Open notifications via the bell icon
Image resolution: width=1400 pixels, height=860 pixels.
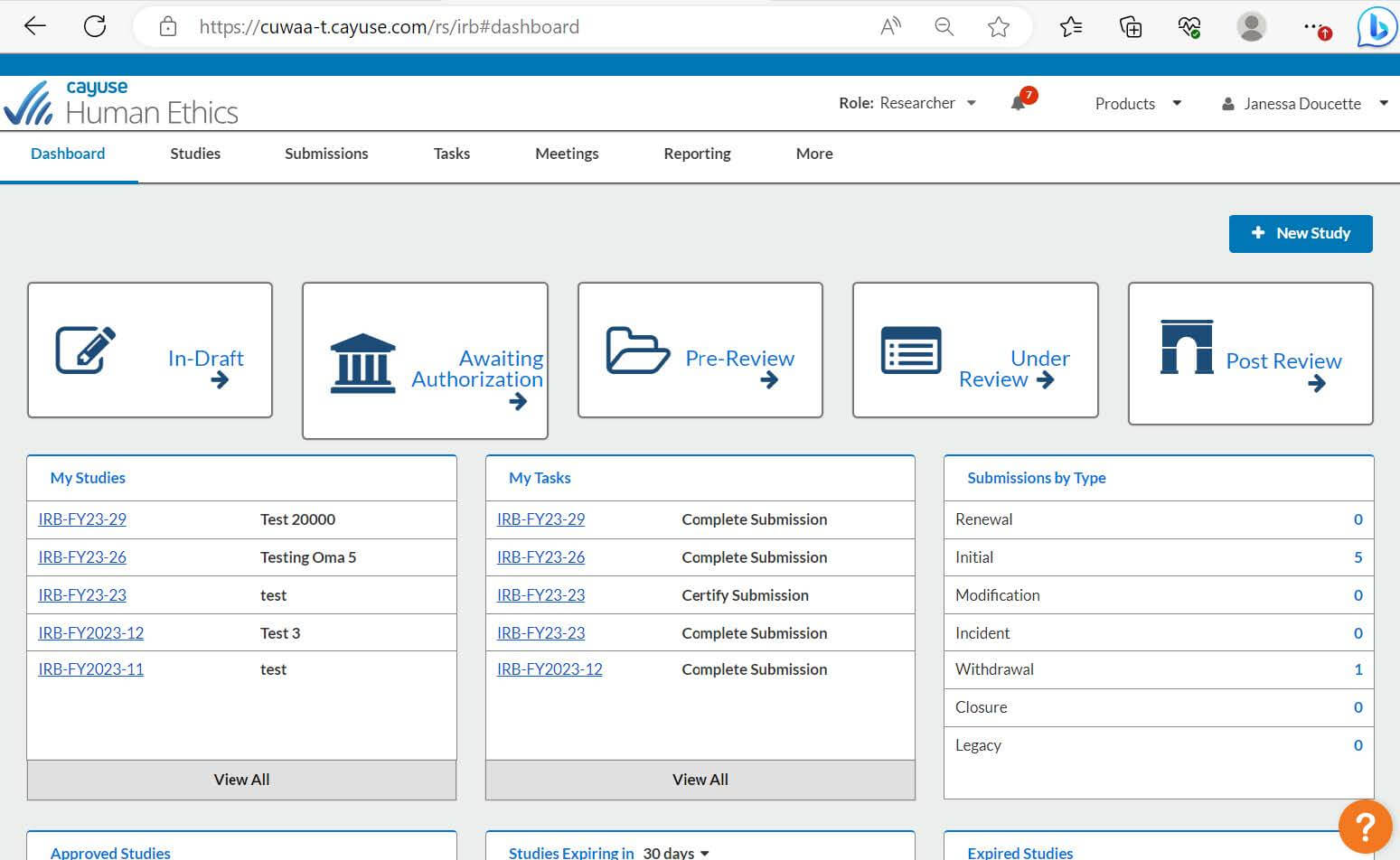pos(1018,102)
